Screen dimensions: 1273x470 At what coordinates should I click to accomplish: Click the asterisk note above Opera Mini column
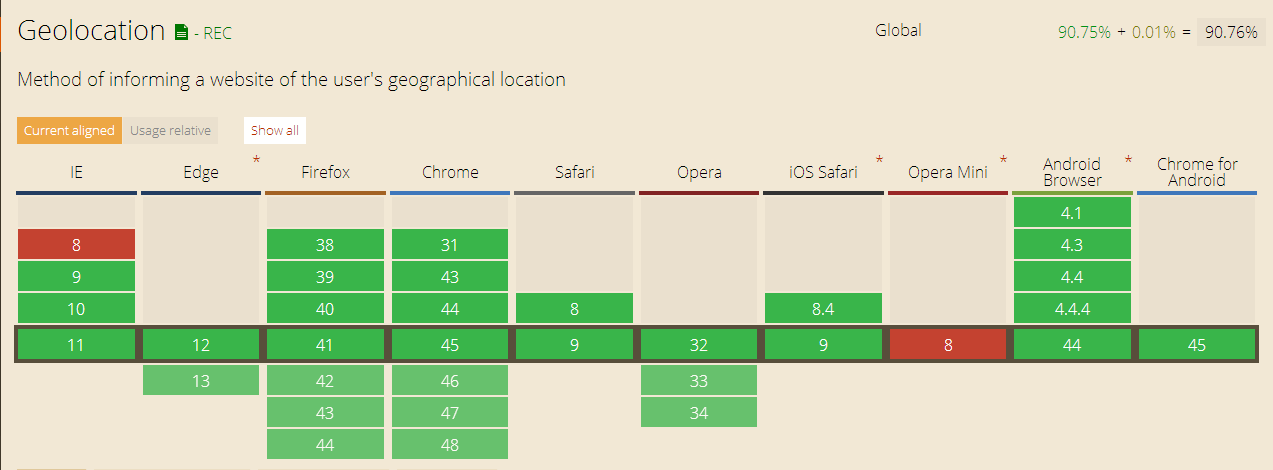[x=1003, y=160]
